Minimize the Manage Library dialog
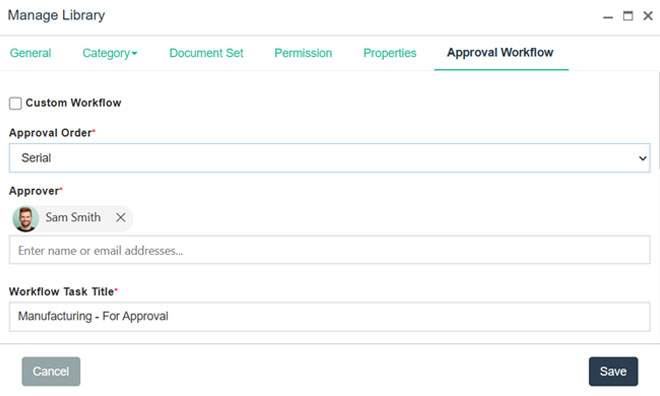Screen dimensions: 660x396 608,17
